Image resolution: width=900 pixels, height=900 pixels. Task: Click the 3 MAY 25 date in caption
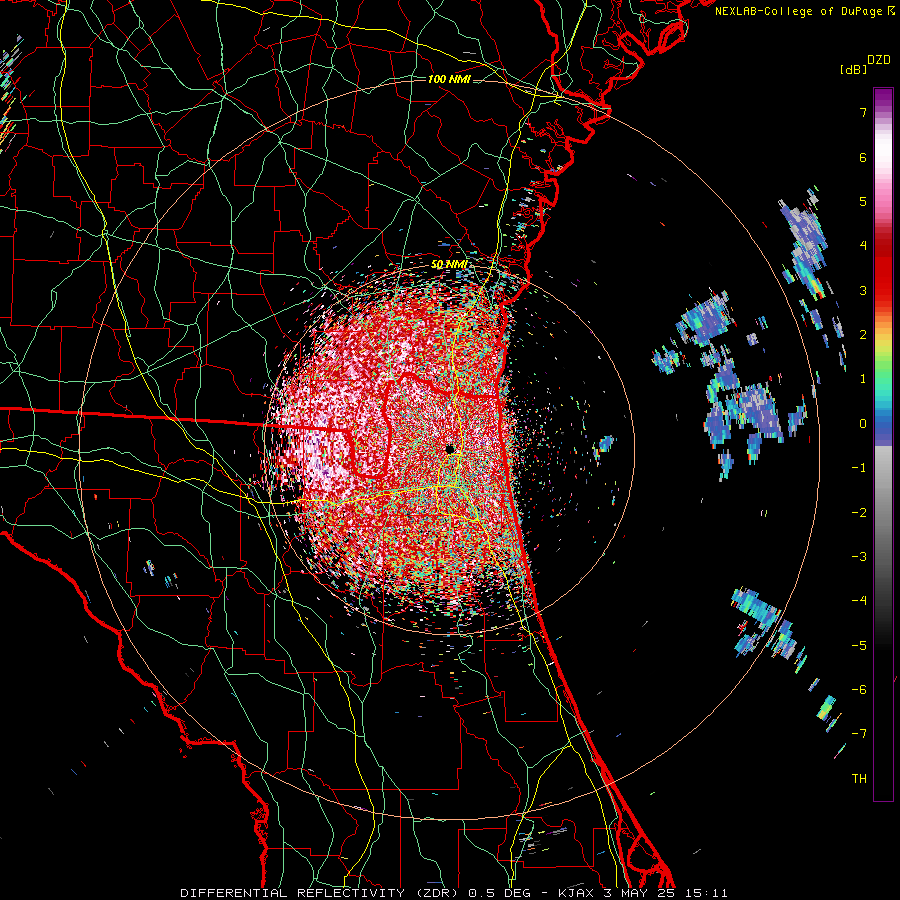(x=638, y=893)
